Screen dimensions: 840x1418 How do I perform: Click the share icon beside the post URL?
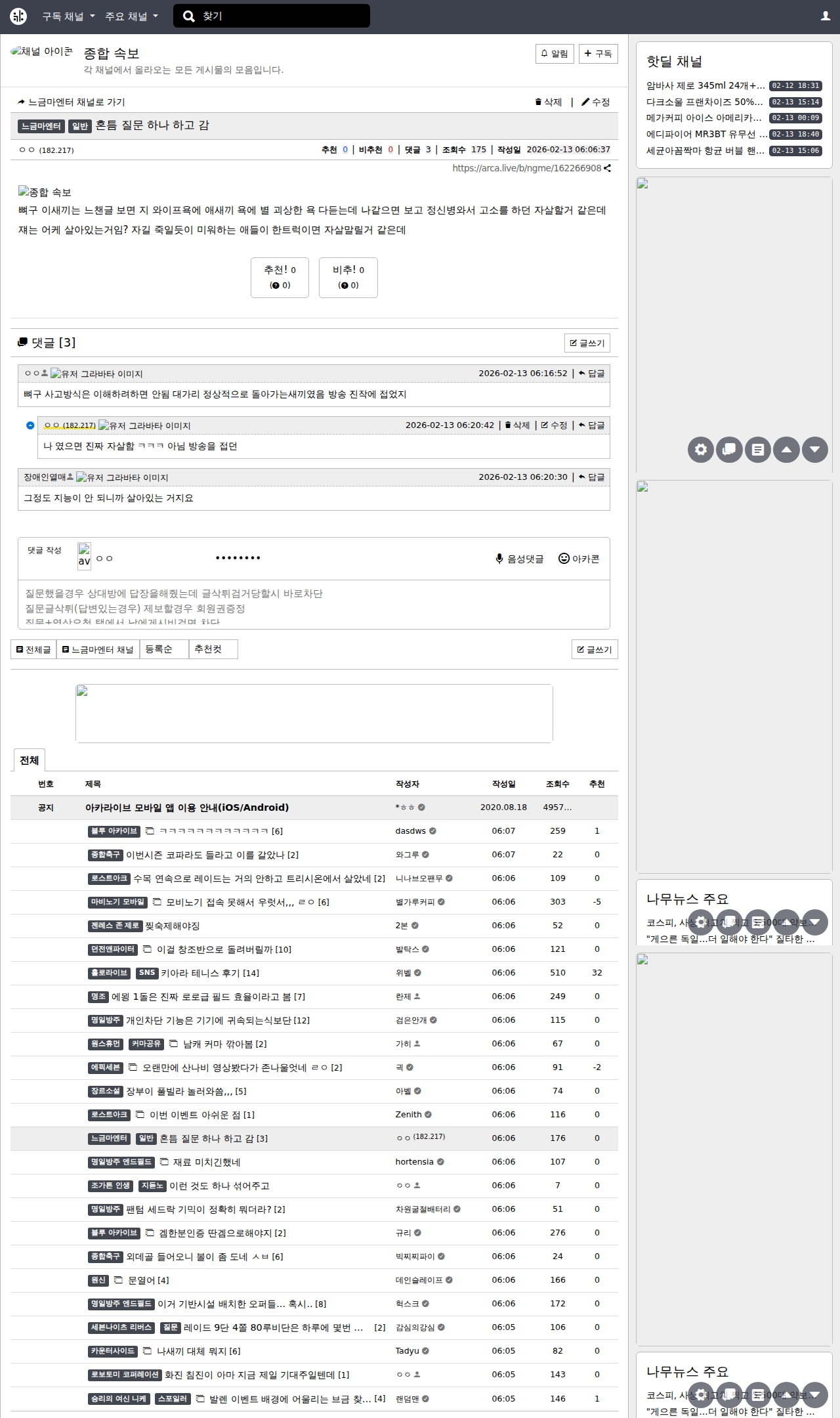607,168
